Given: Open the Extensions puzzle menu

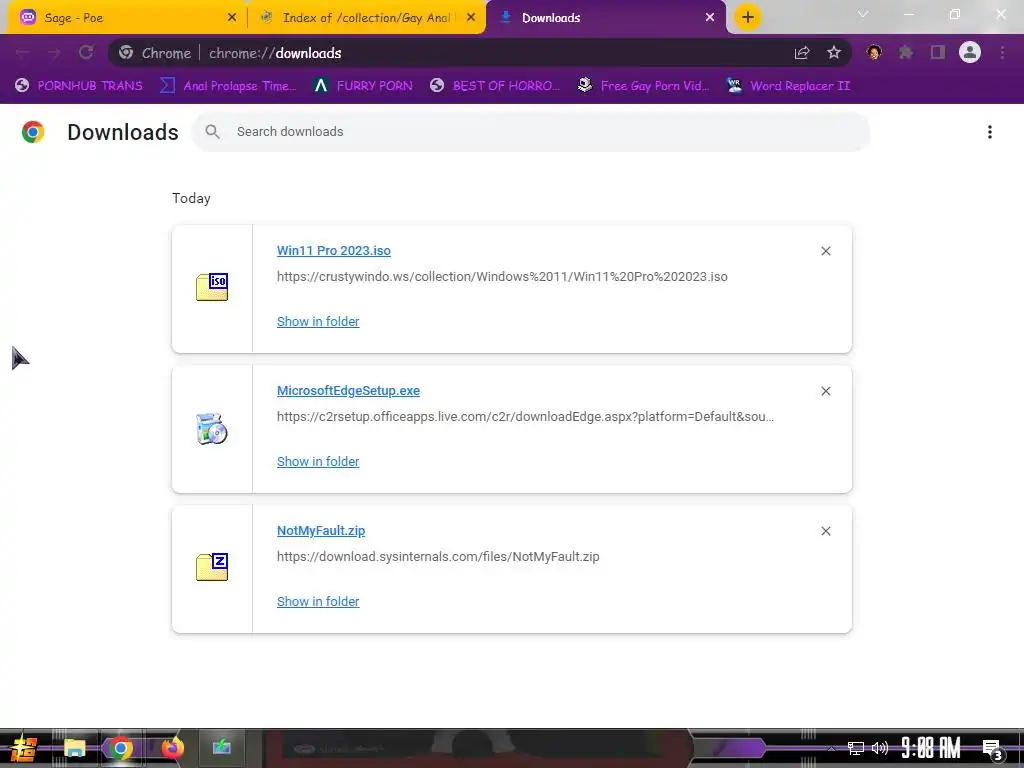Looking at the screenshot, I should click(x=906, y=52).
